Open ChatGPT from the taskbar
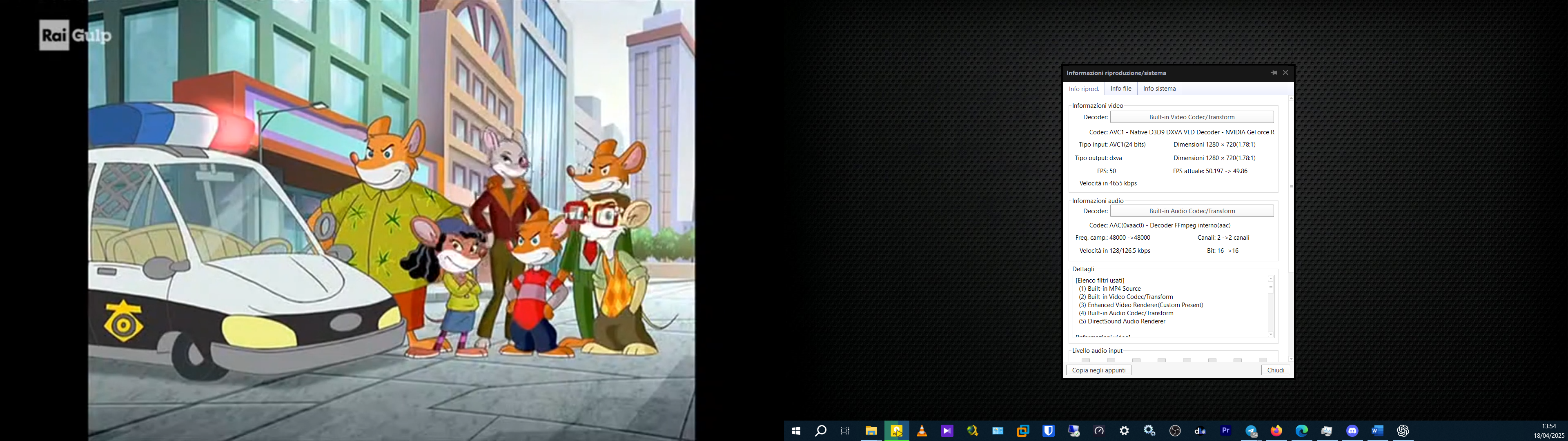 pyautogui.click(x=1403, y=431)
